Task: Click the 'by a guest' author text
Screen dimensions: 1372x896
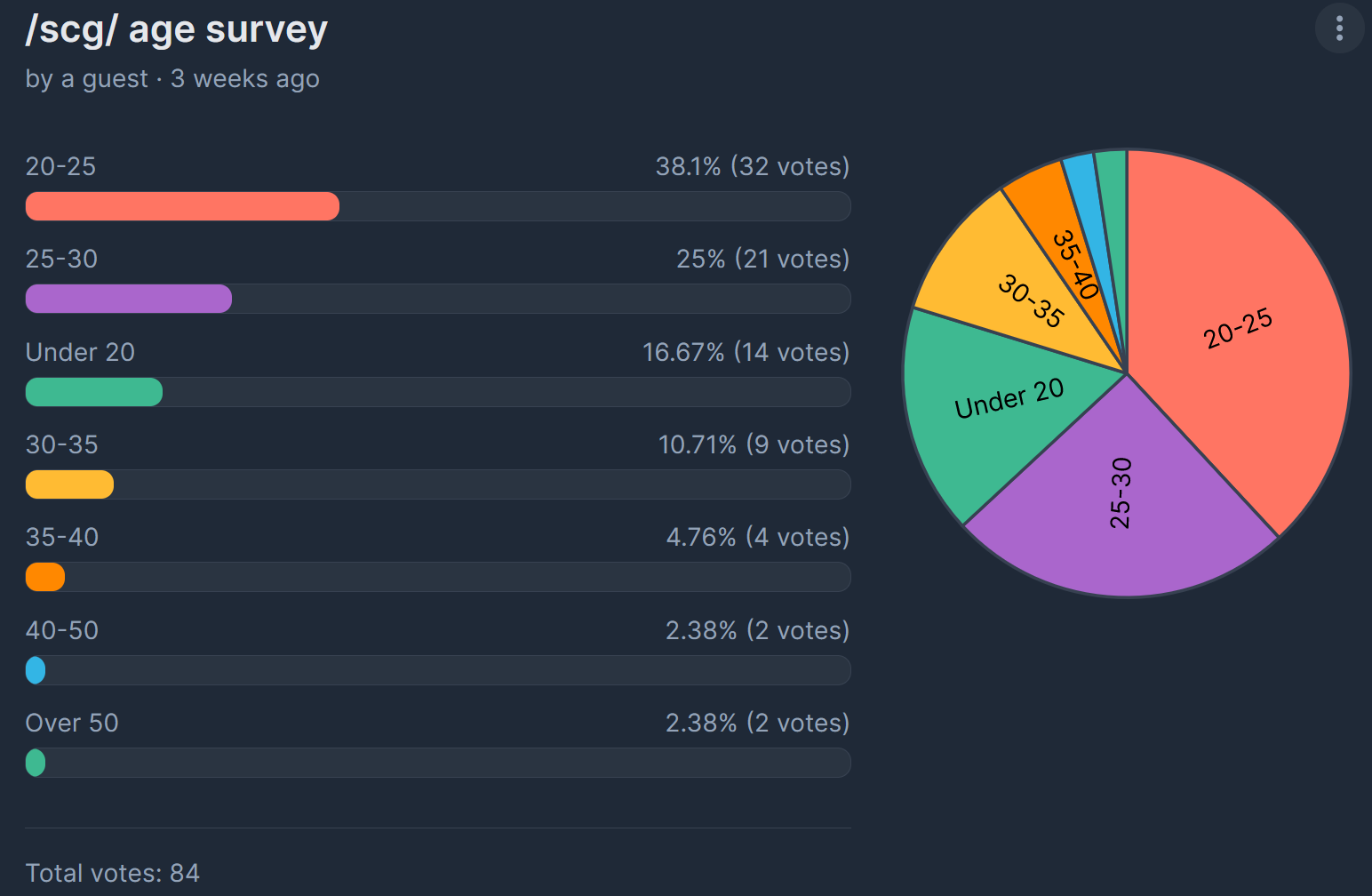Action: point(86,79)
